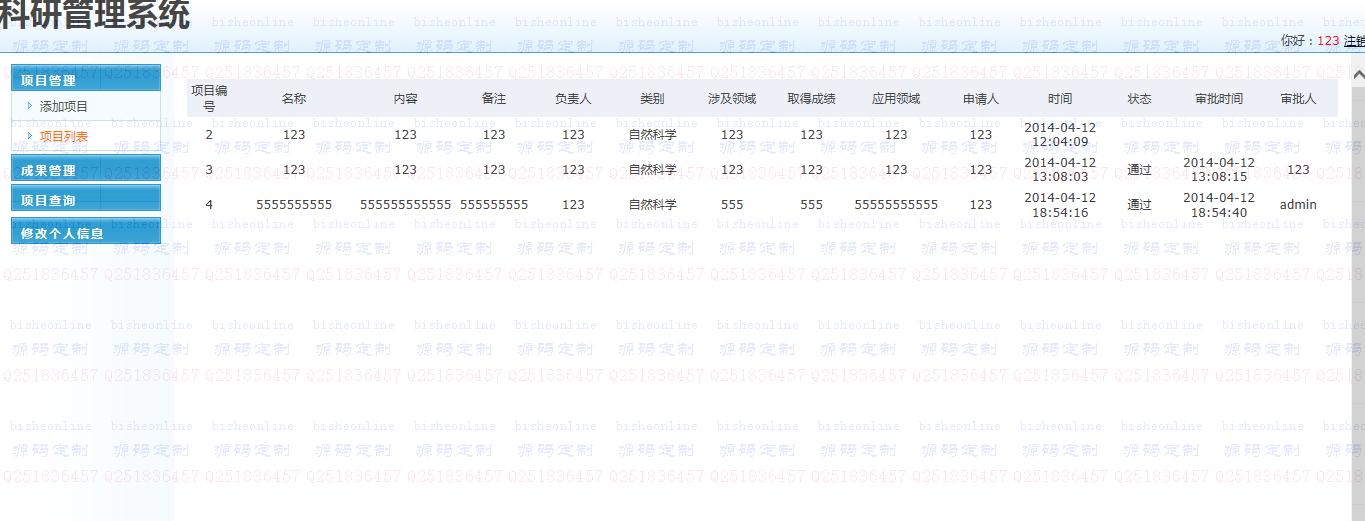Image resolution: width=1365 pixels, height=521 pixels.
Task: Click the 取得成绩 column header
Action: (x=811, y=98)
